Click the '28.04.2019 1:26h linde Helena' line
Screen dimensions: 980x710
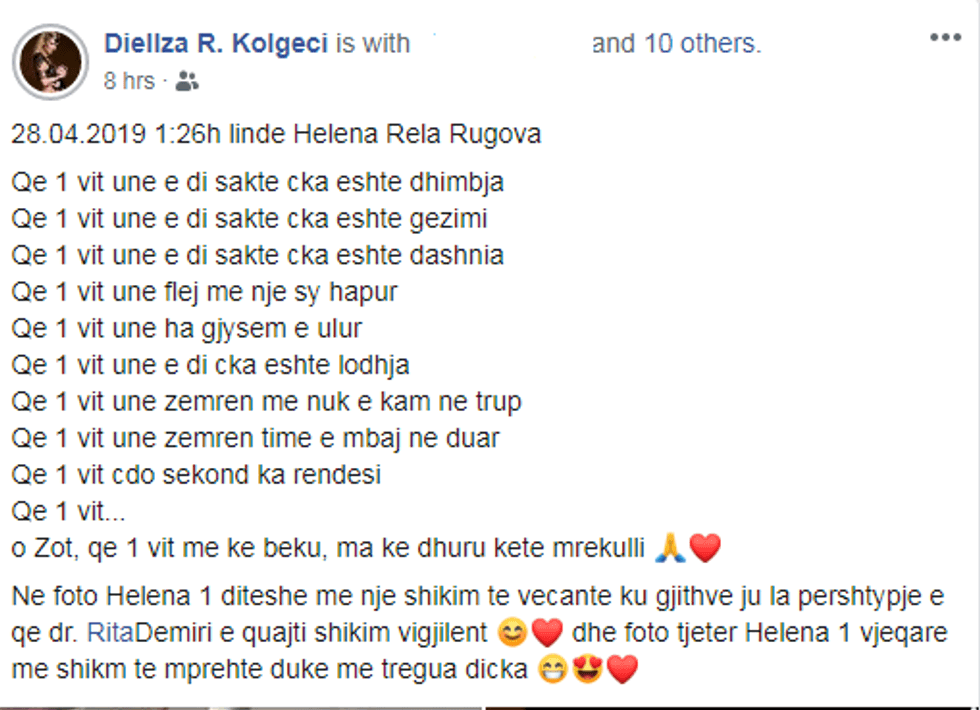[276, 134]
